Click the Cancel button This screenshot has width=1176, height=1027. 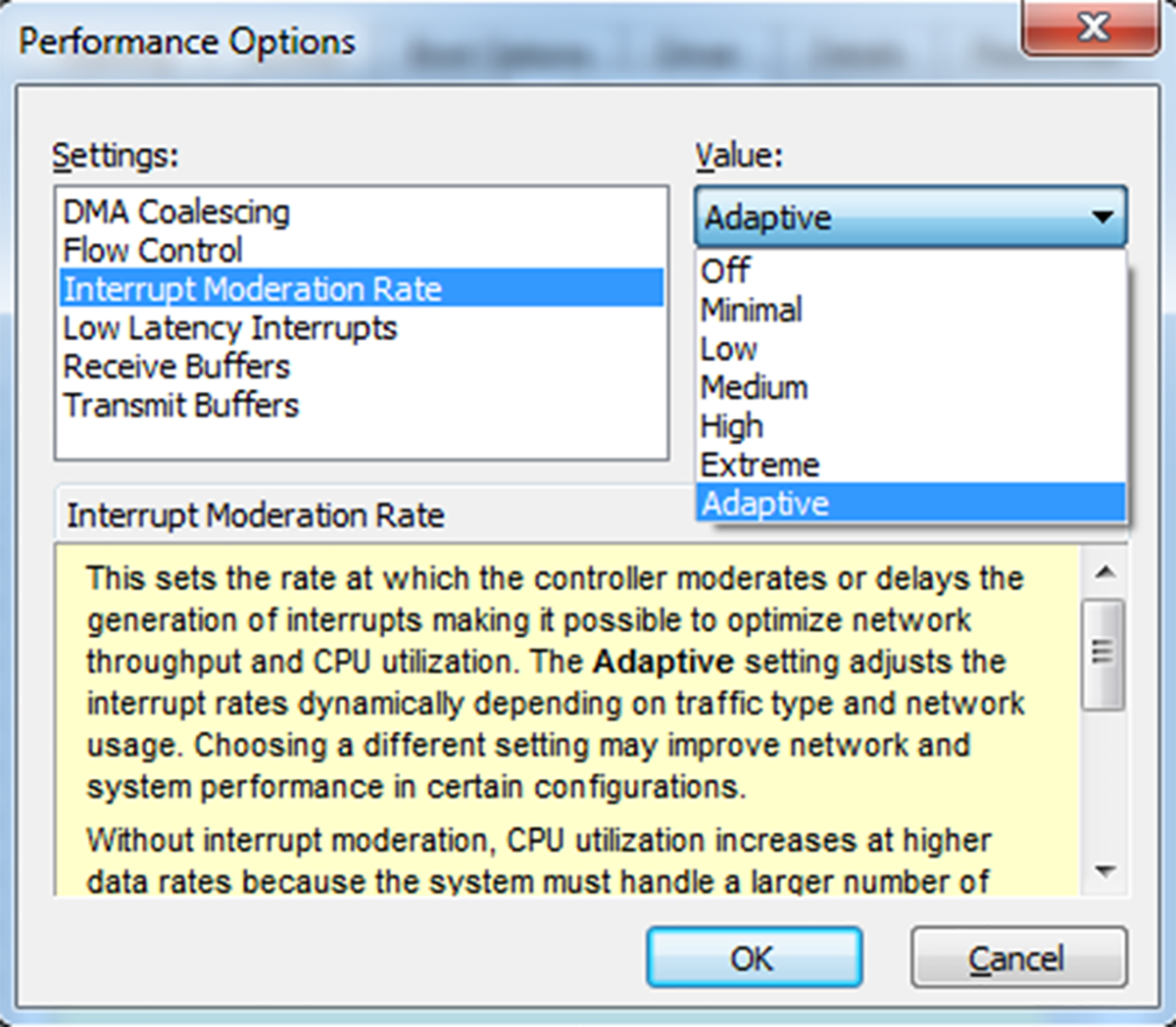1018,957
